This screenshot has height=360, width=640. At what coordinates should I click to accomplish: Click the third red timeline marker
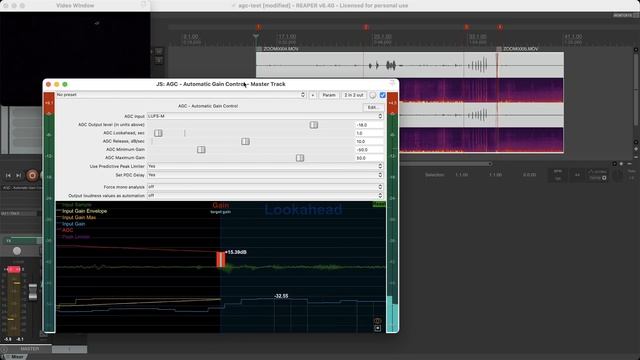click(x=466, y=27)
